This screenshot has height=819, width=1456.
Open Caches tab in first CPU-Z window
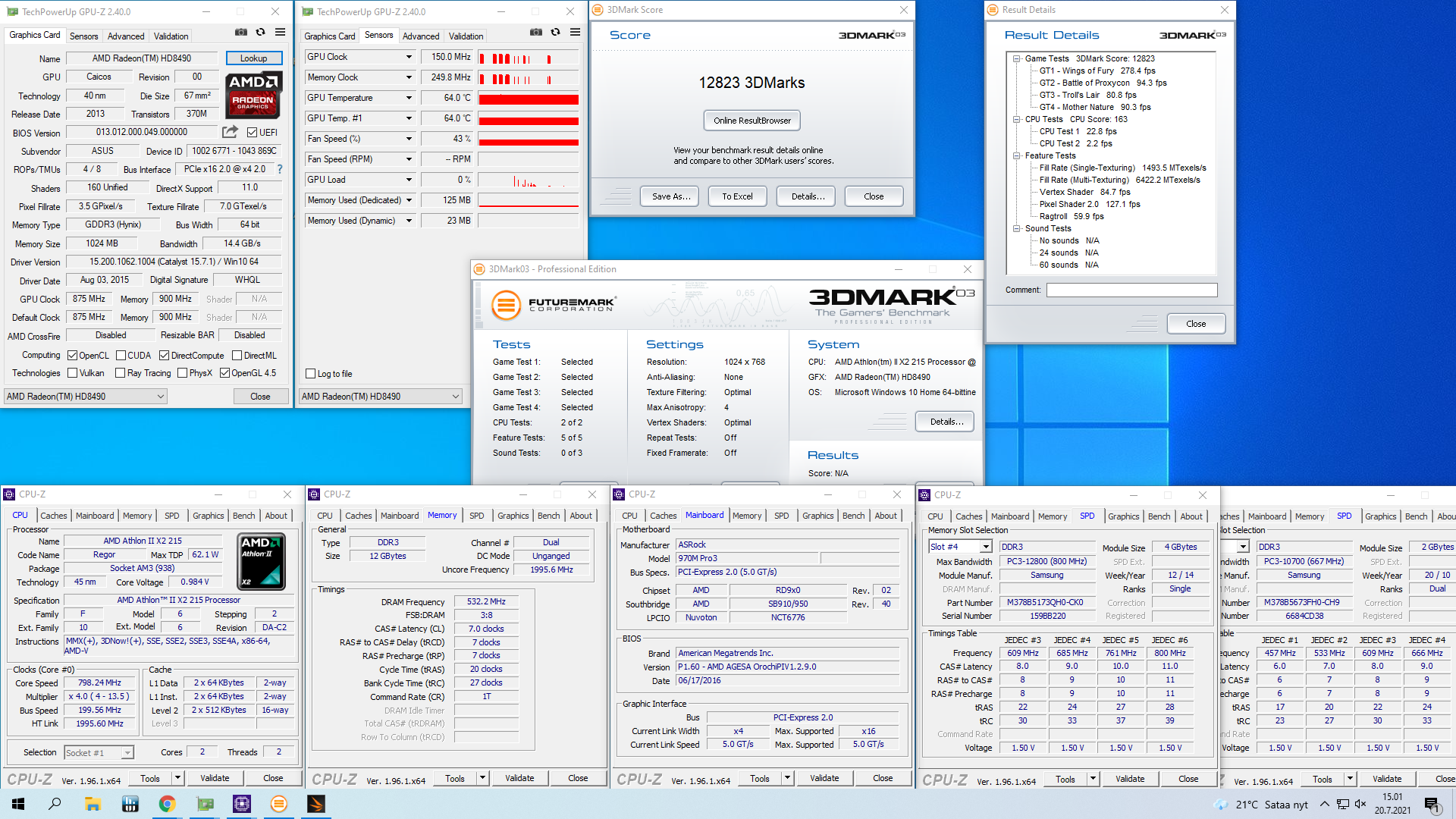coord(53,516)
